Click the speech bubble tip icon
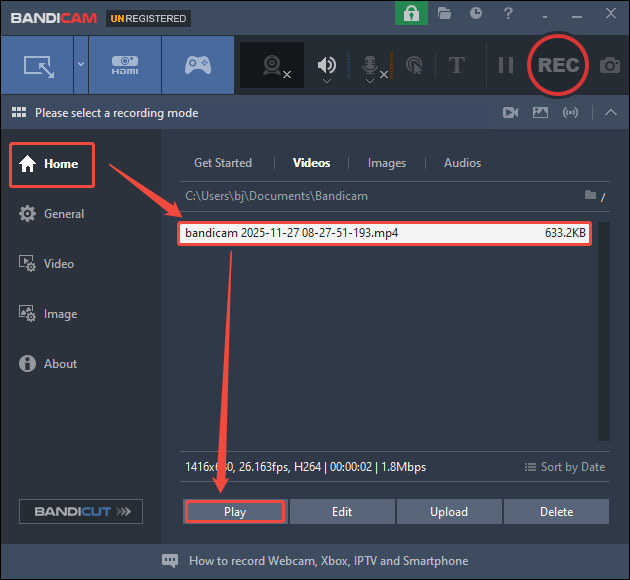 [170, 561]
